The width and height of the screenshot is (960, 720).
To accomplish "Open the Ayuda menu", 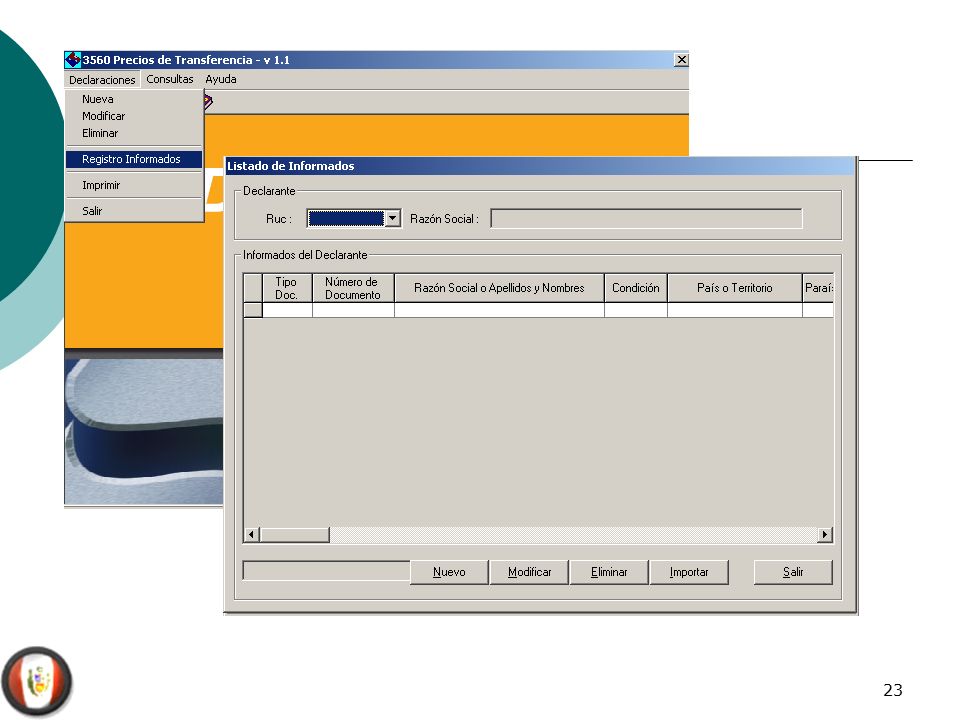I will (221, 79).
